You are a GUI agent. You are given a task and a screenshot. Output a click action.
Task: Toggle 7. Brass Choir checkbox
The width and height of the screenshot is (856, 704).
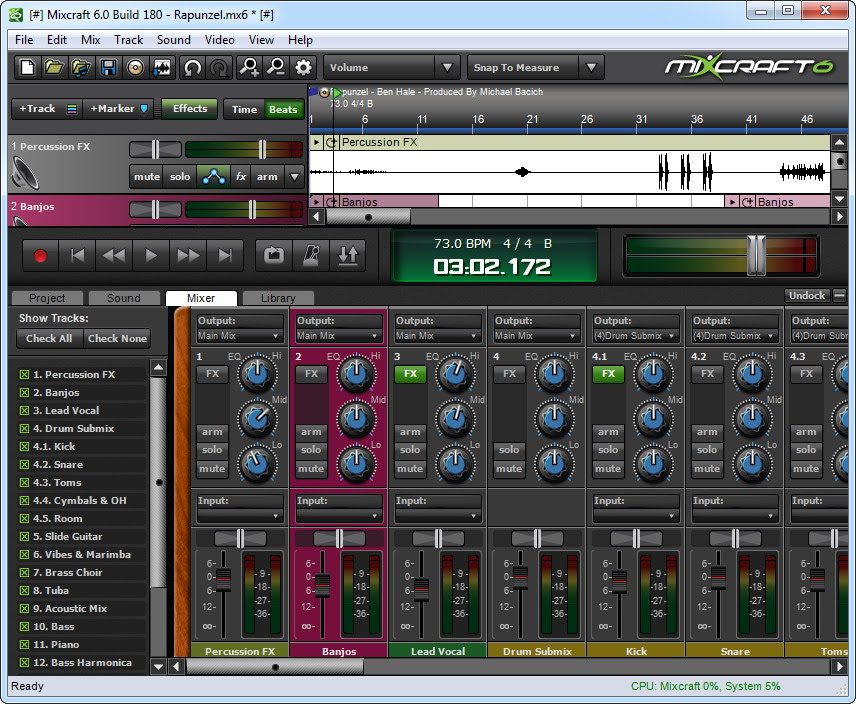point(24,572)
